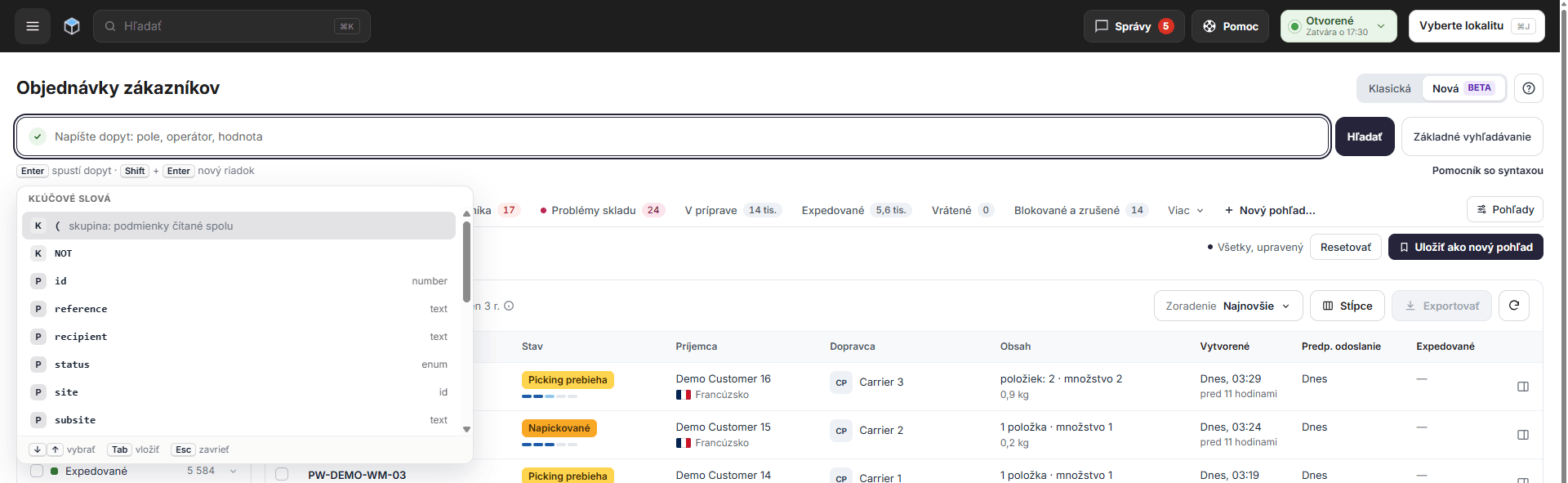Save view with Uložiť ako nový pohľad
Viewport: 1568px width, 483px height.
(1465, 247)
